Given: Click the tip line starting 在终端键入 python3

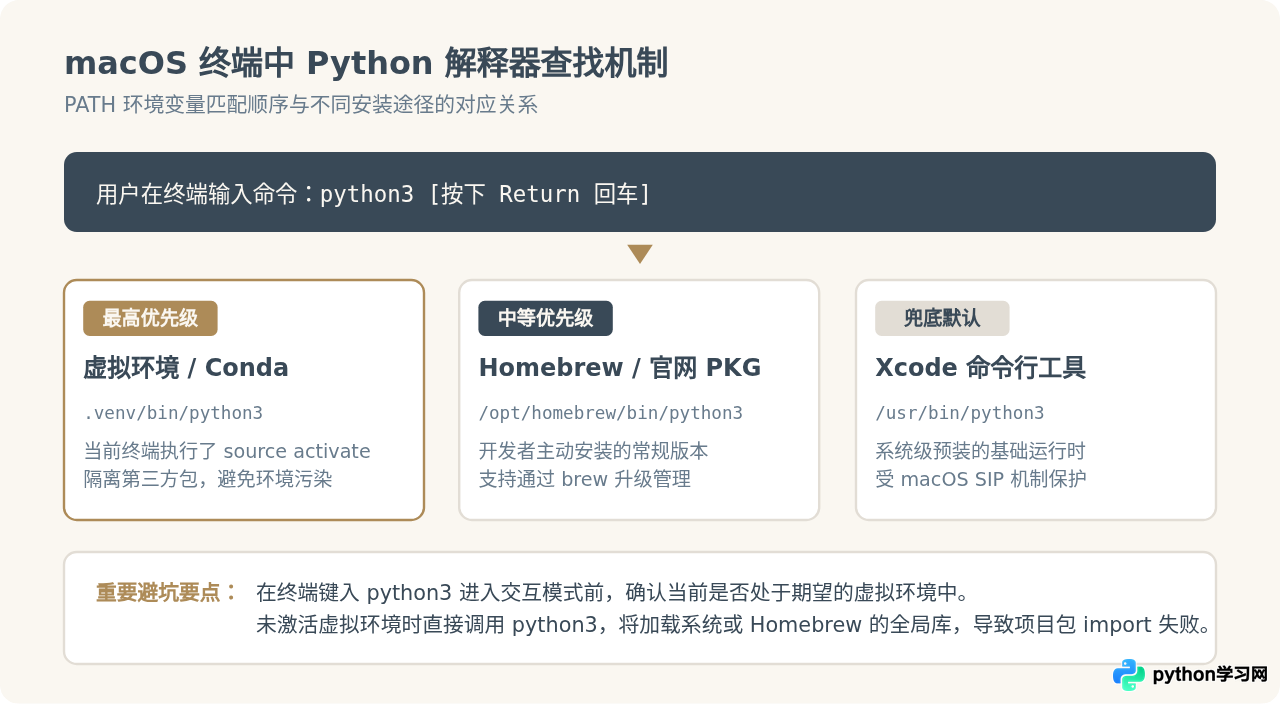Looking at the screenshot, I should coord(613,592).
